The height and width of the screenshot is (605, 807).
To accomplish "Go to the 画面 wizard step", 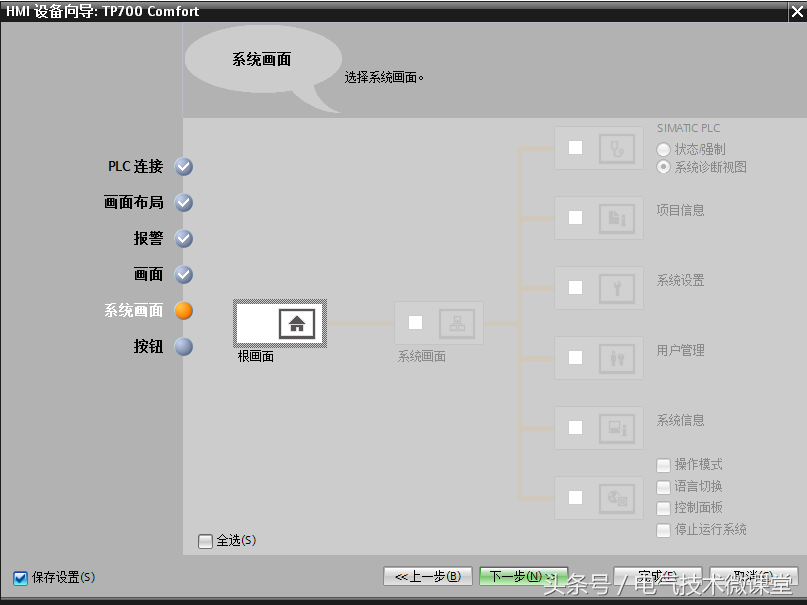I will pyautogui.click(x=149, y=275).
